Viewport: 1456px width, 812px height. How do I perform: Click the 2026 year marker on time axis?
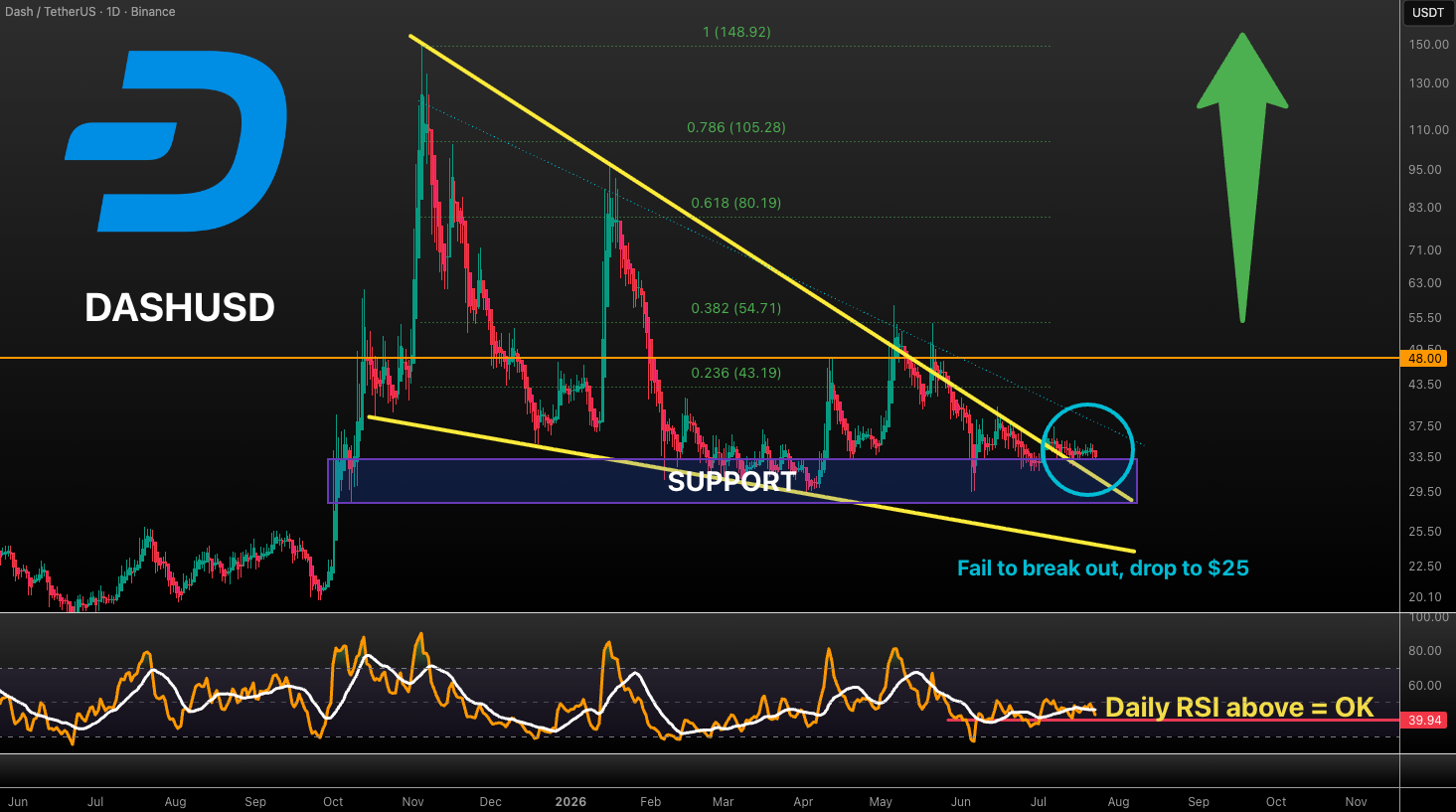[x=570, y=802]
